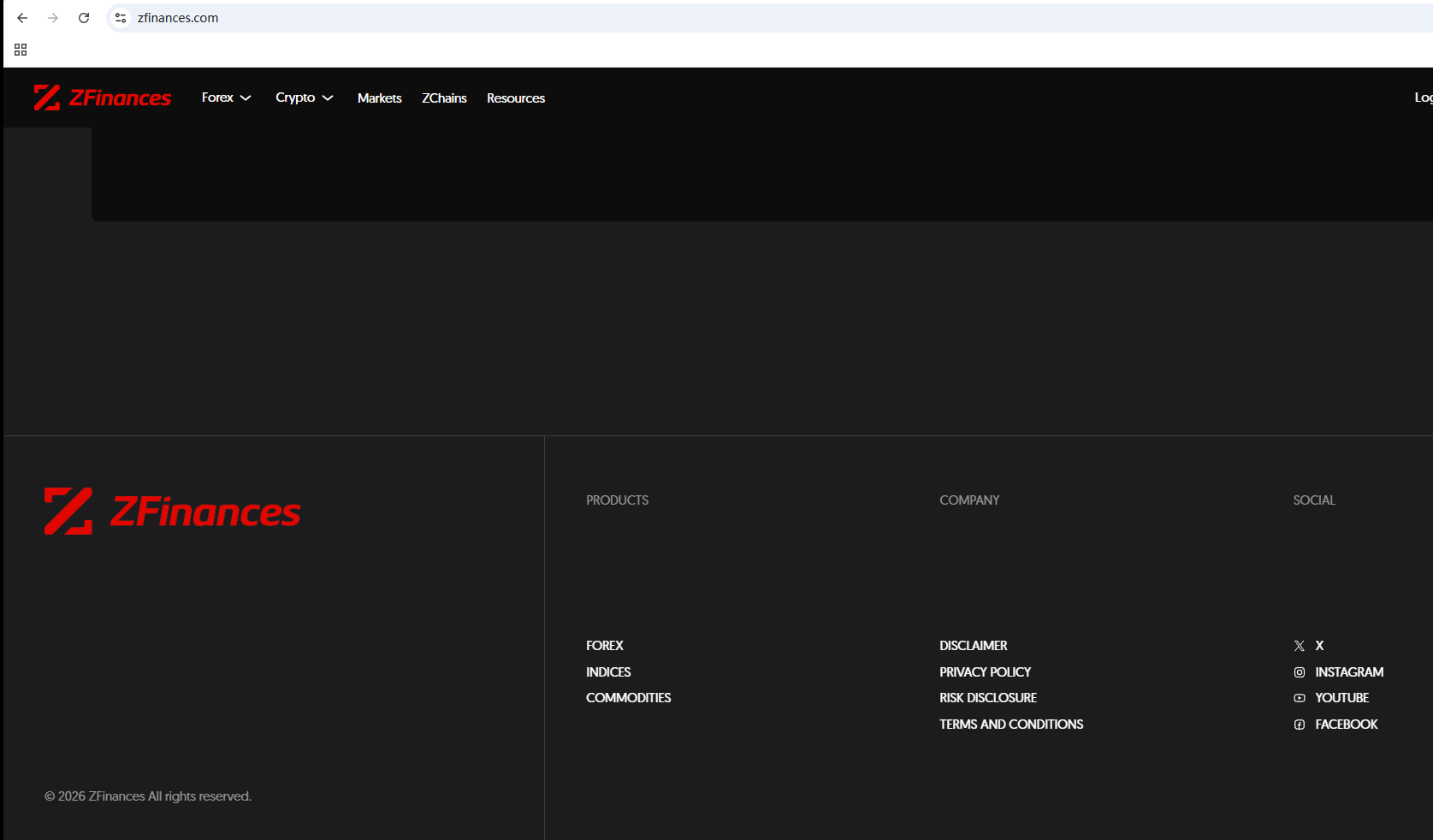Visit the Commodities footer link

point(628,698)
